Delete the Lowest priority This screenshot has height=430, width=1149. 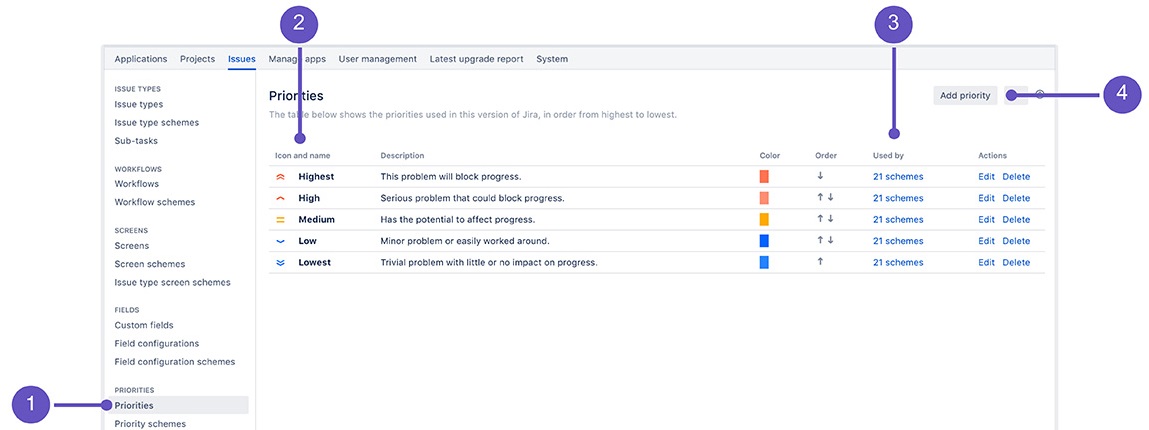click(x=1016, y=262)
